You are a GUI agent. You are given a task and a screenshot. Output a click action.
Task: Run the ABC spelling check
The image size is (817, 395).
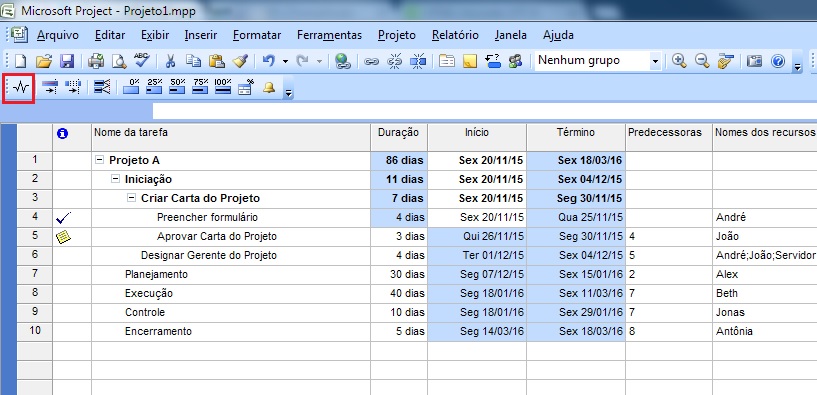pyautogui.click(x=142, y=60)
